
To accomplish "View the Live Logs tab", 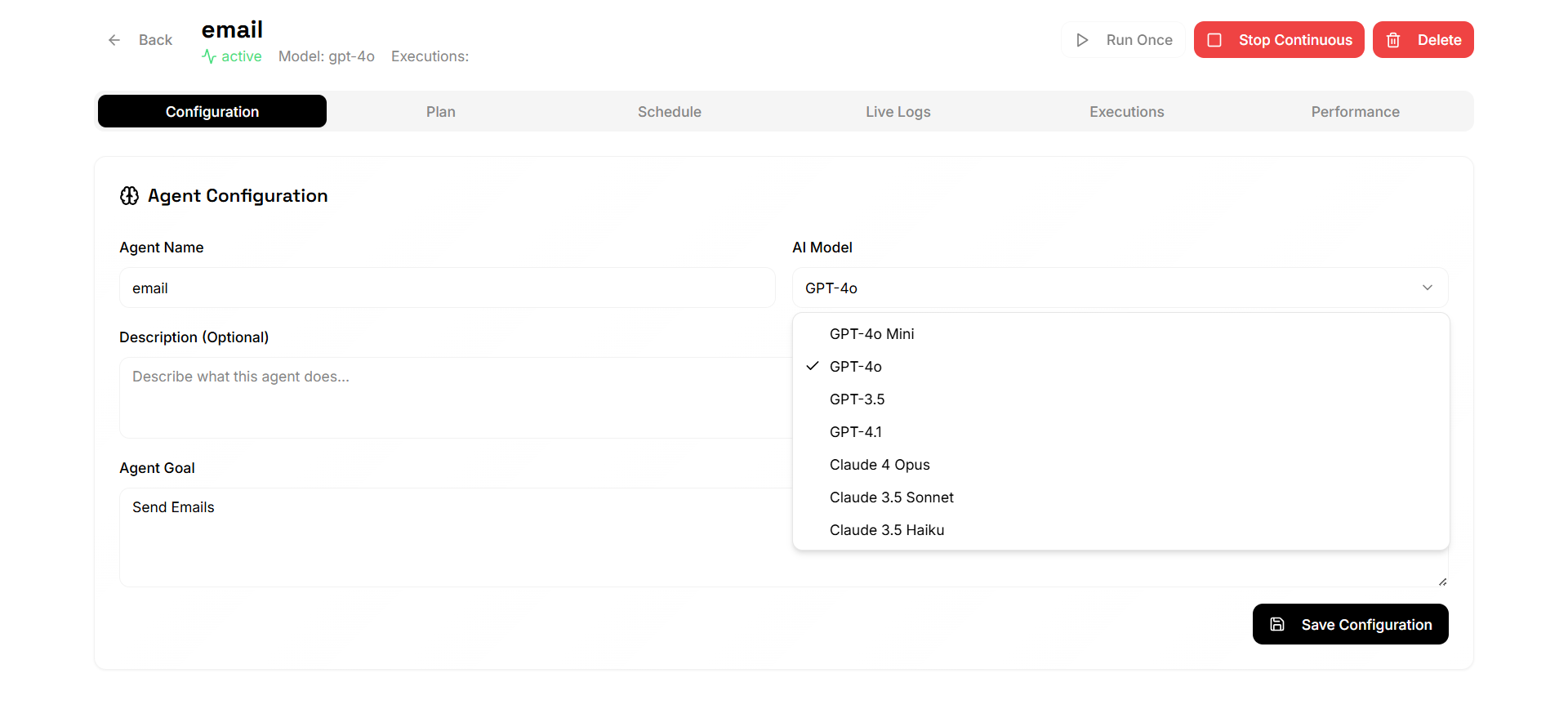I will coord(898,111).
